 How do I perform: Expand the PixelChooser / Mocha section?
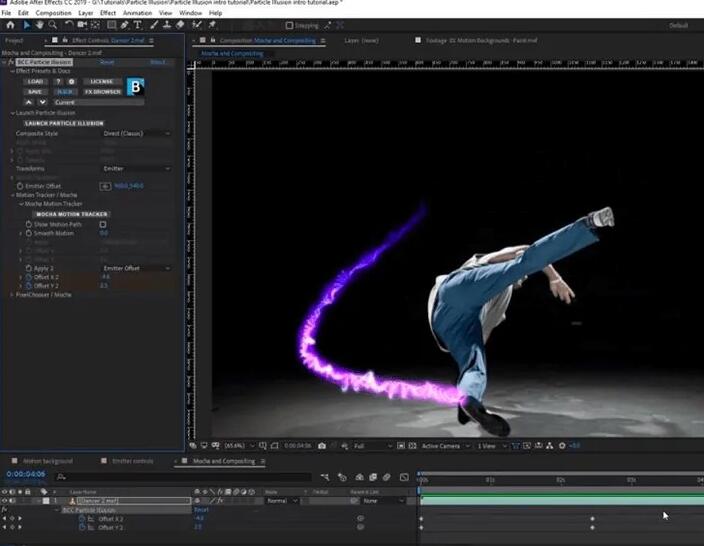tap(11, 295)
